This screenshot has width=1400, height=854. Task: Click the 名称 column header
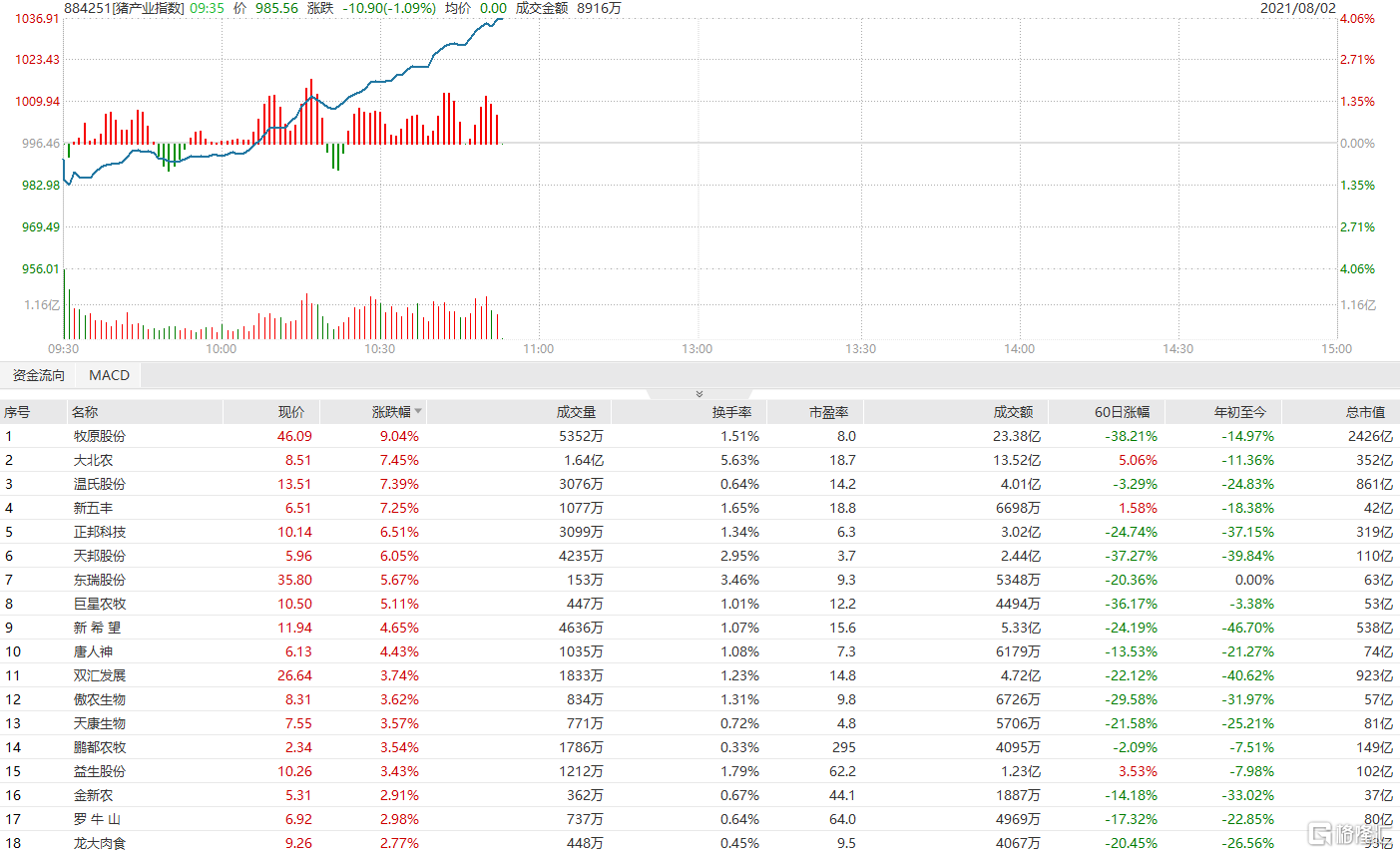tap(85, 412)
